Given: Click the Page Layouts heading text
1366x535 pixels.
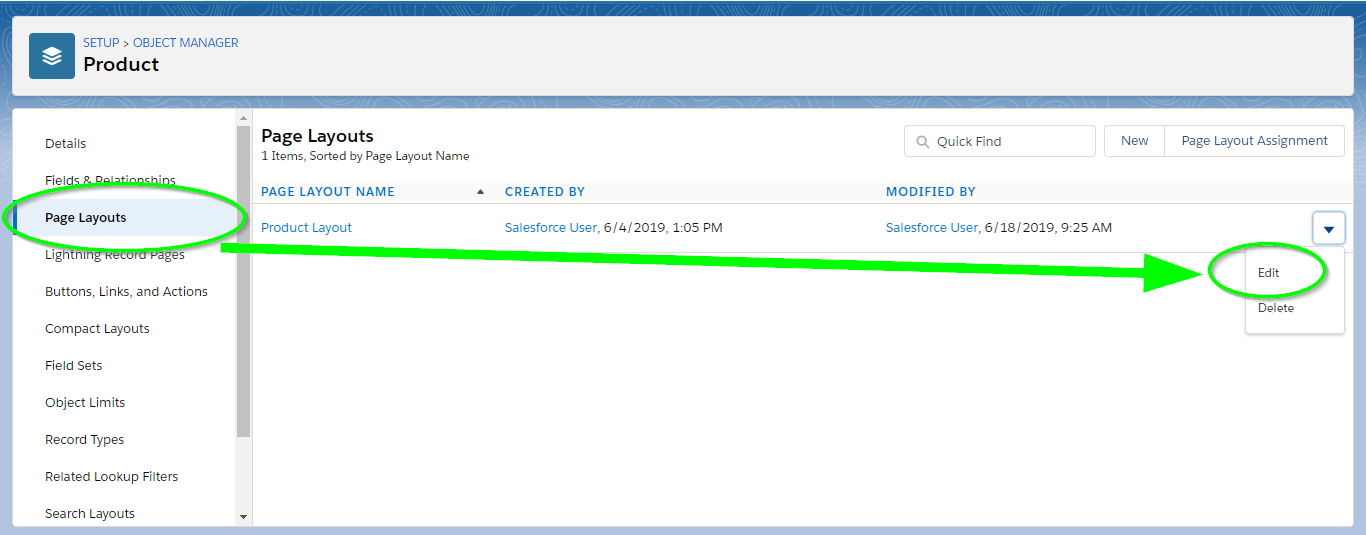Looking at the screenshot, I should click(x=317, y=136).
